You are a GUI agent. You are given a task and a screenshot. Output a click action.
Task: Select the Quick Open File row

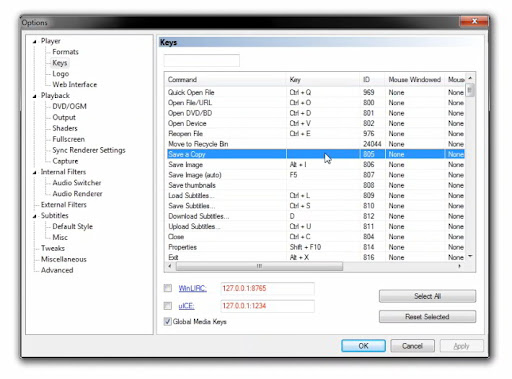point(315,92)
